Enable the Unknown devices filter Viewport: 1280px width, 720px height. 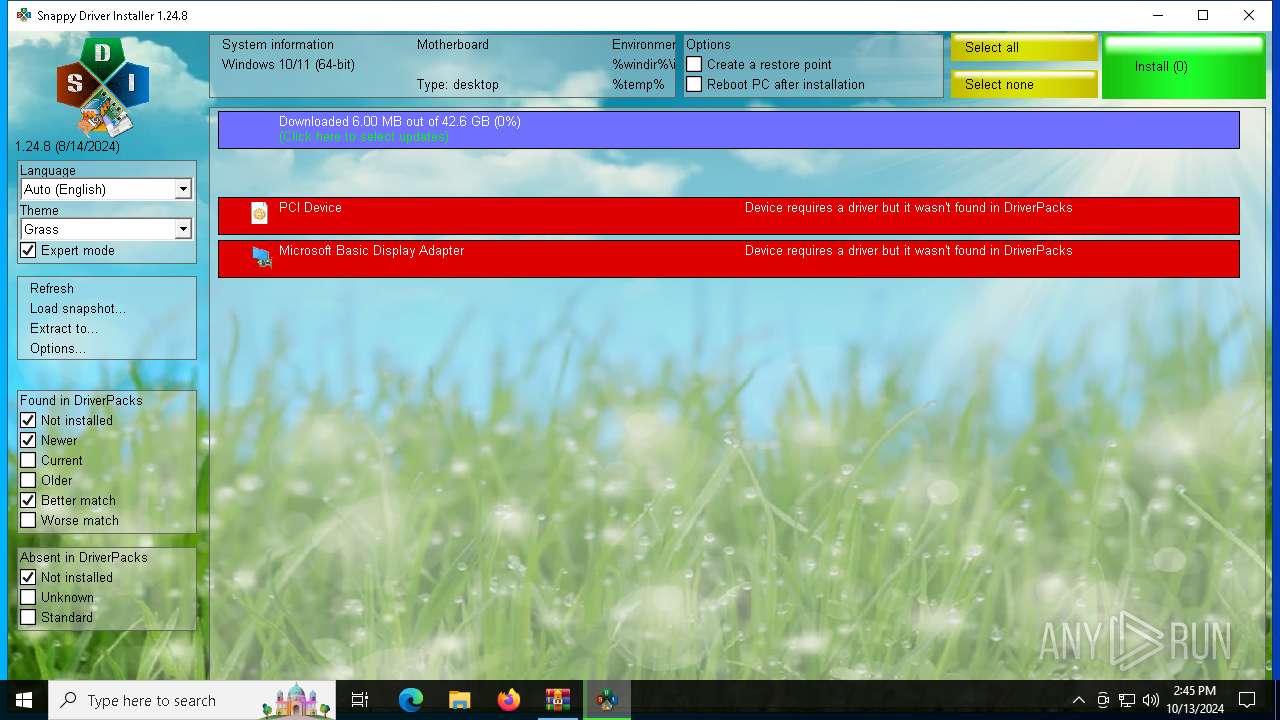28,597
